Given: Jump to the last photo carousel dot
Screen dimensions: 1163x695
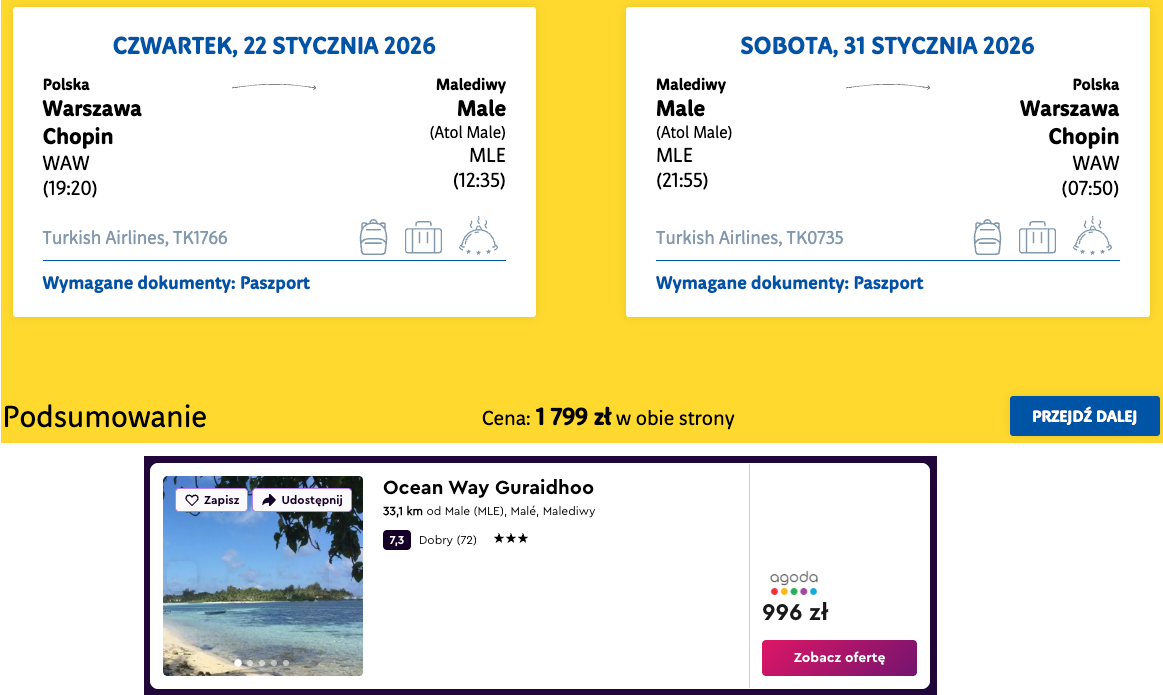Looking at the screenshot, I should [x=286, y=663].
